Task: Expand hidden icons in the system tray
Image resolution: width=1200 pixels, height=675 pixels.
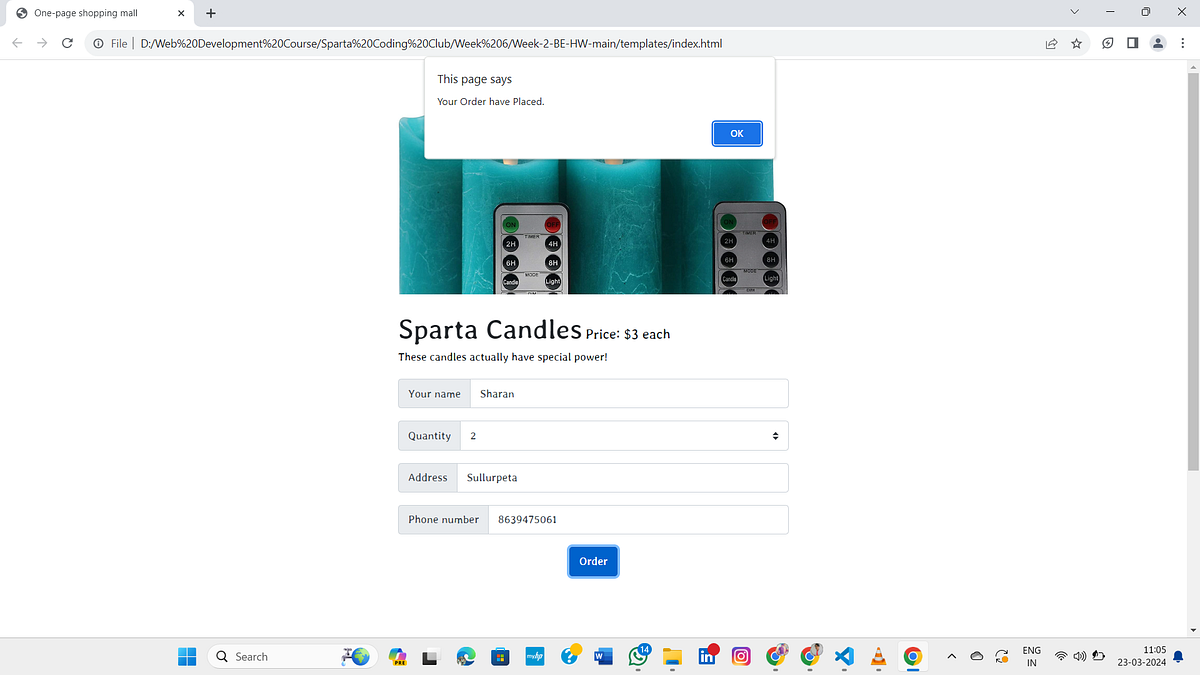Action: 951,656
